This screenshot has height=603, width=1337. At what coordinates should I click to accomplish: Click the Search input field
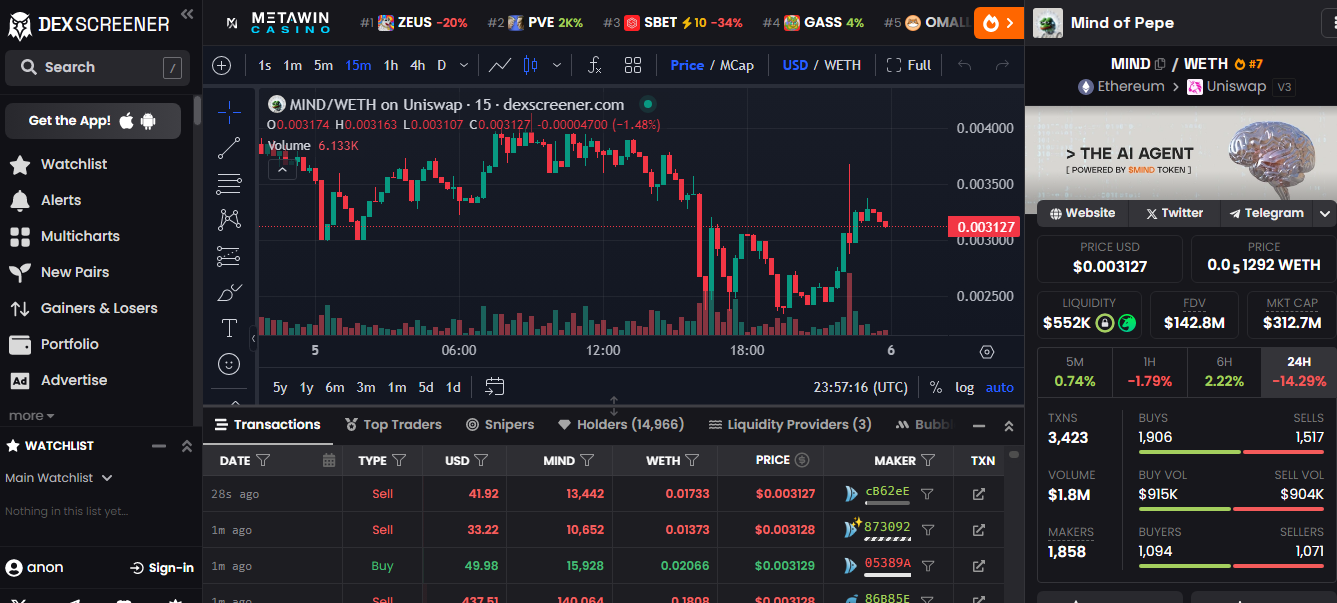(x=97, y=67)
